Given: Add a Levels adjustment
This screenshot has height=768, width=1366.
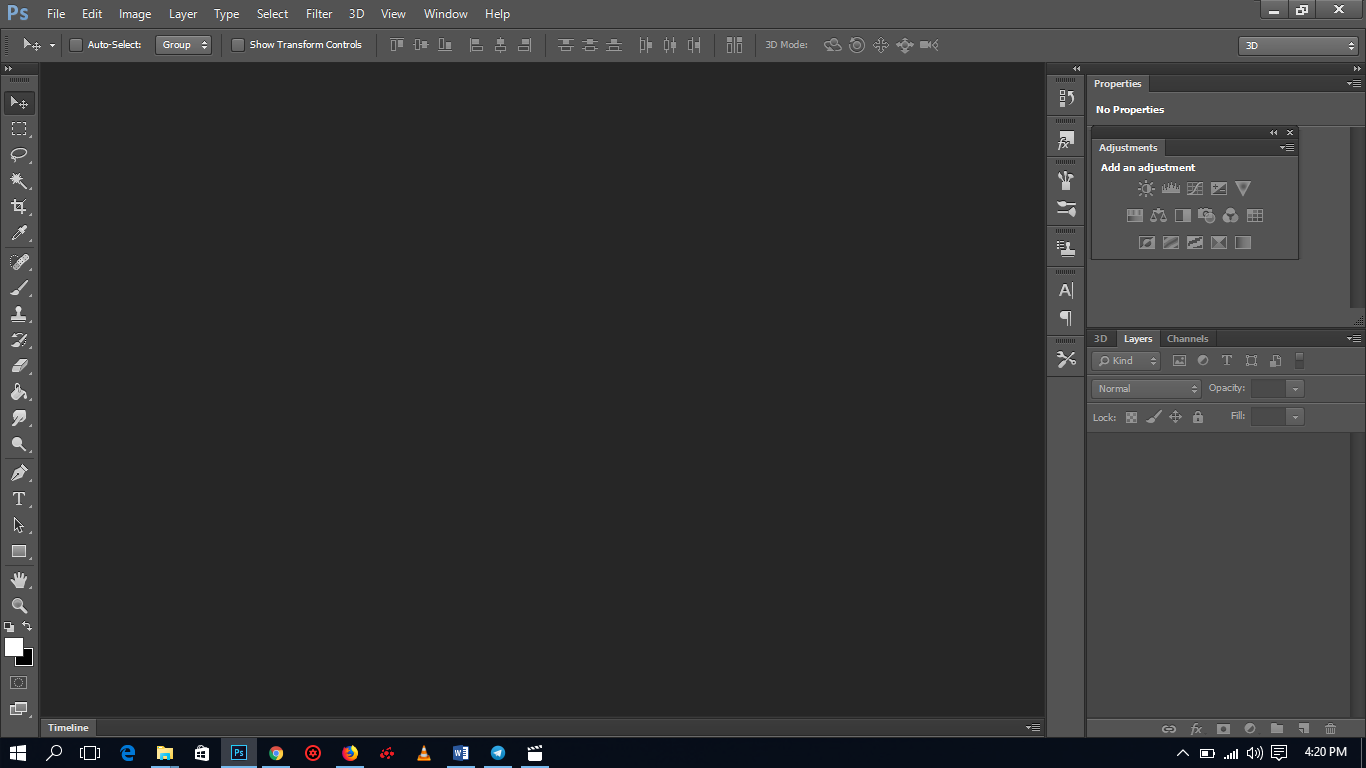Looking at the screenshot, I should click(x=1170, y=188).
